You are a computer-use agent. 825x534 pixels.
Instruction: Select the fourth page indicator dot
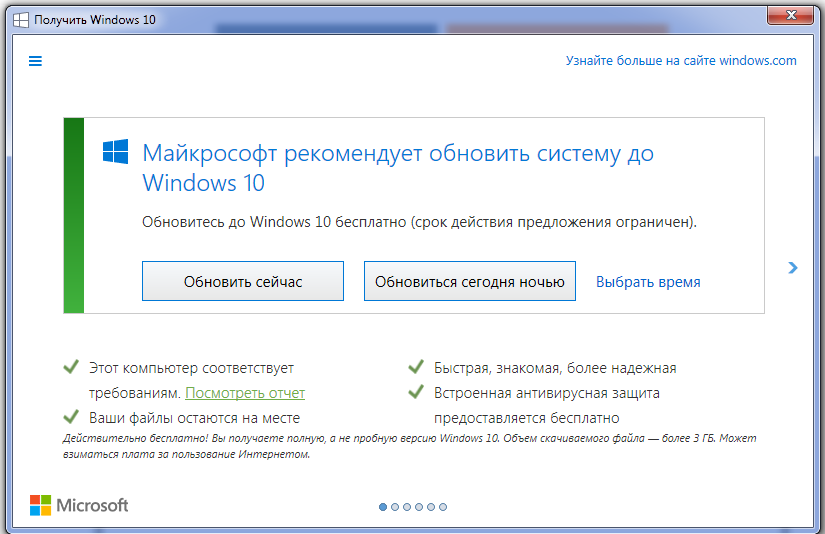click(419, 507)
